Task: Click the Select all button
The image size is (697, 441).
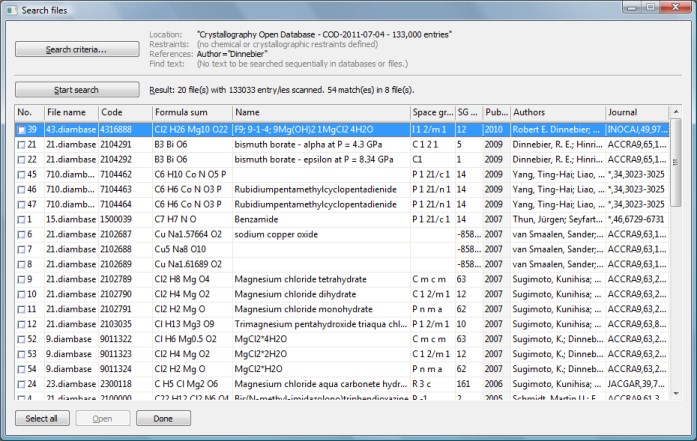Action: pos(42,419)
